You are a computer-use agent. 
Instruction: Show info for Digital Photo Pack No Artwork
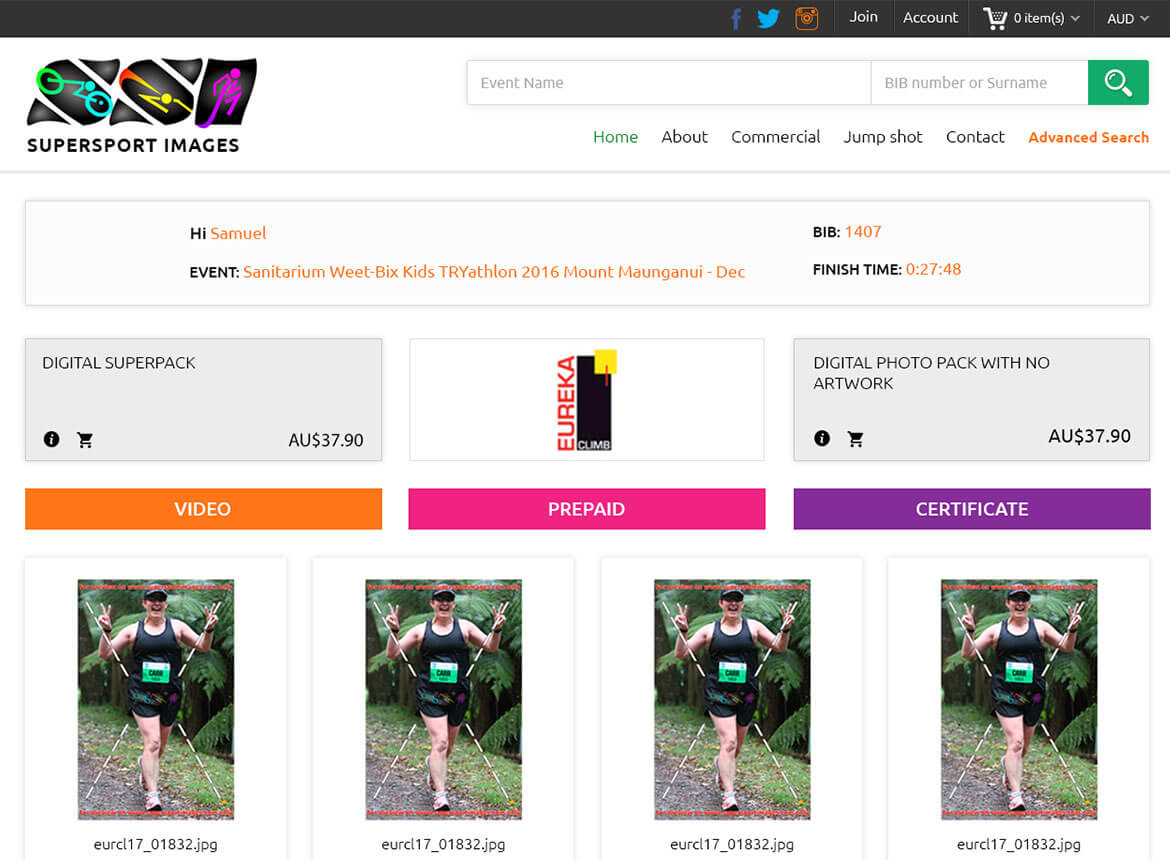pos(822,438)
